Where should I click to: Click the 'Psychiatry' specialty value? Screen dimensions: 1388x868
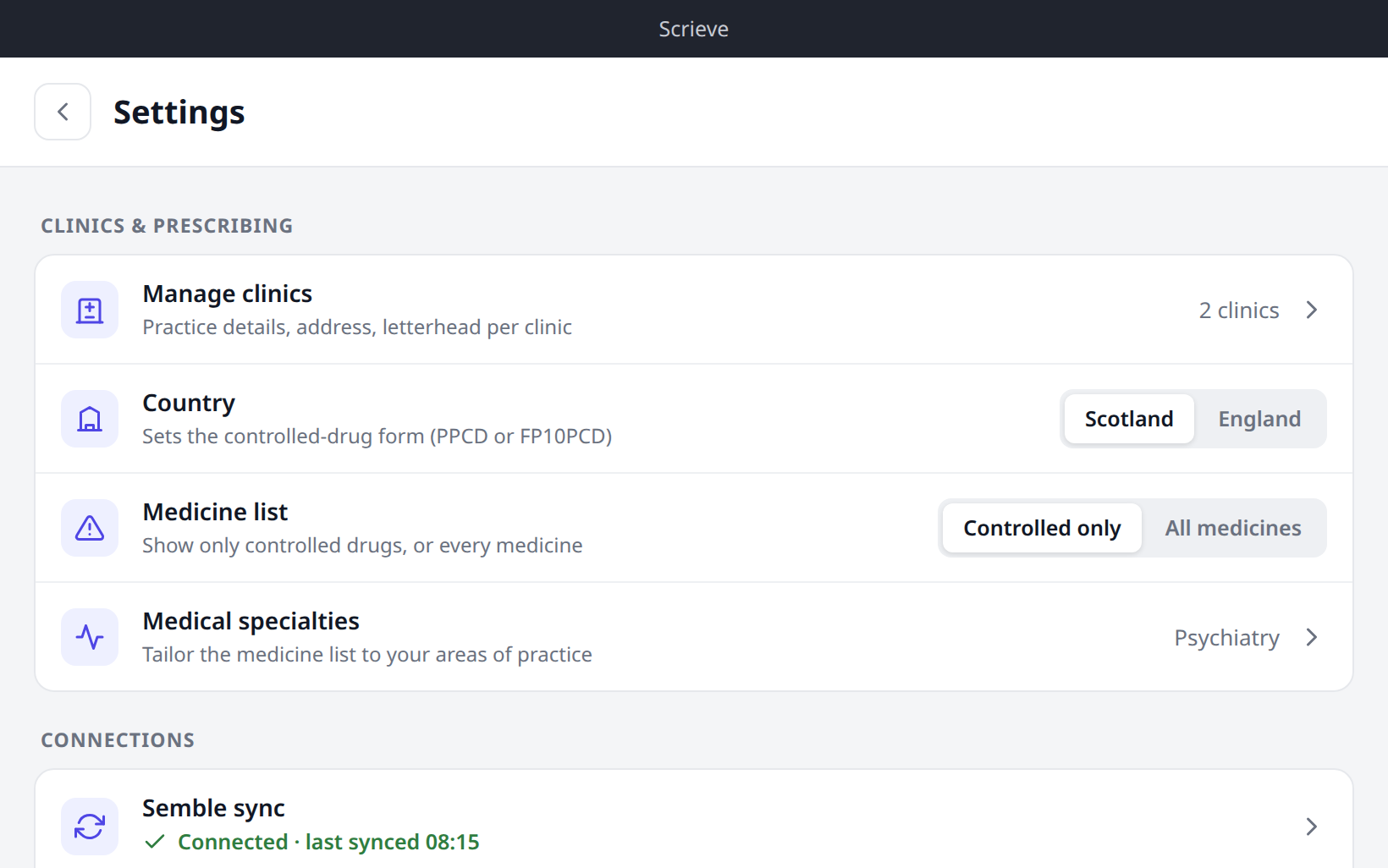pyautogui.click(x=1226, y=638)
